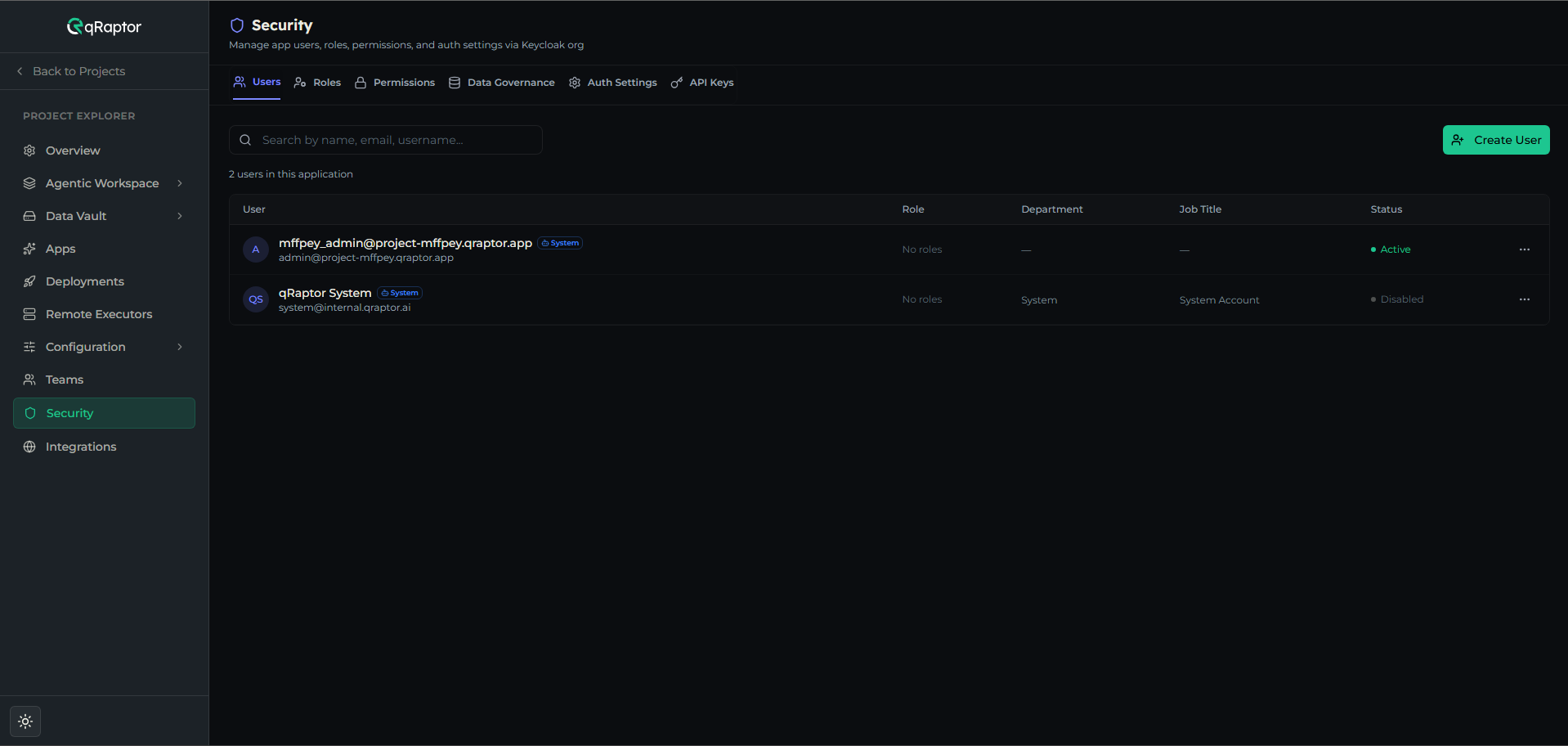
Task: Go to the Auth Settings tab
Action: coord(613,83)
